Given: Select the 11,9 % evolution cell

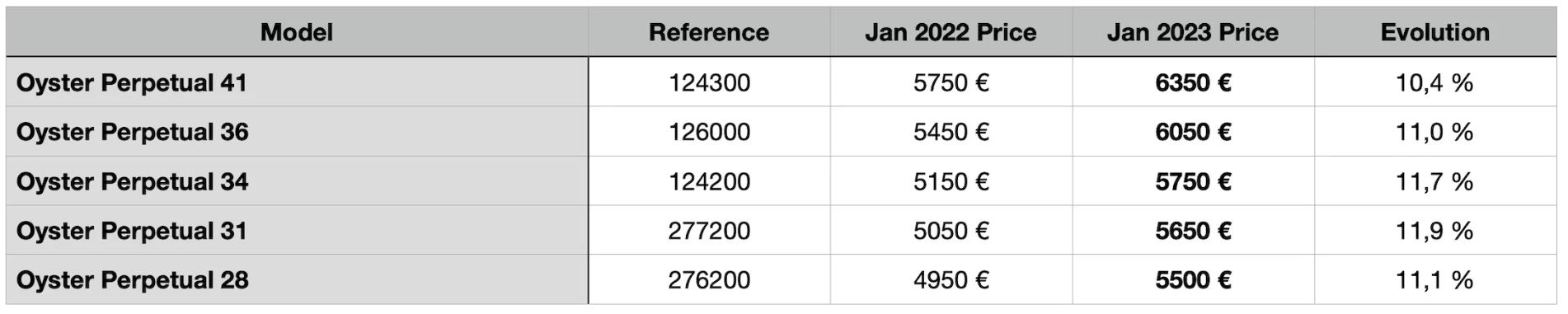Looking at the screenshot, I should tap(1435, 231).
